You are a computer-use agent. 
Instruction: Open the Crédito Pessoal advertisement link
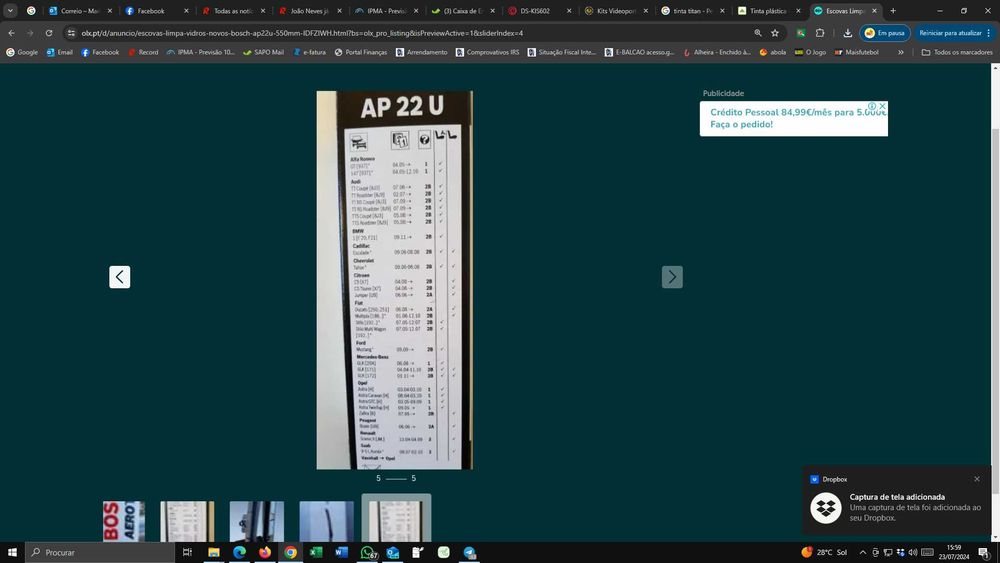pos(793,119)
